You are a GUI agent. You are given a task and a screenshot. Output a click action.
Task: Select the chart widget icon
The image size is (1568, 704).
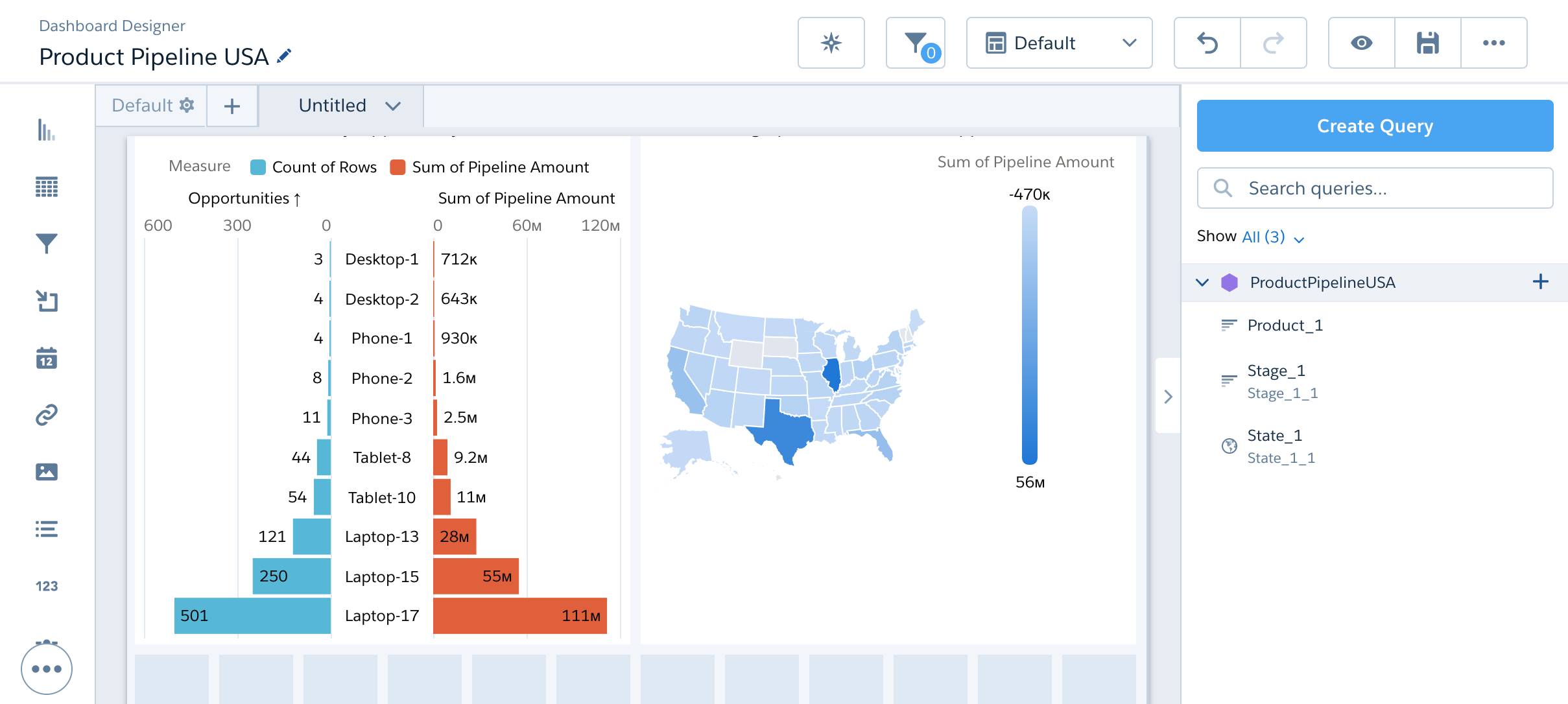point(47,130)
